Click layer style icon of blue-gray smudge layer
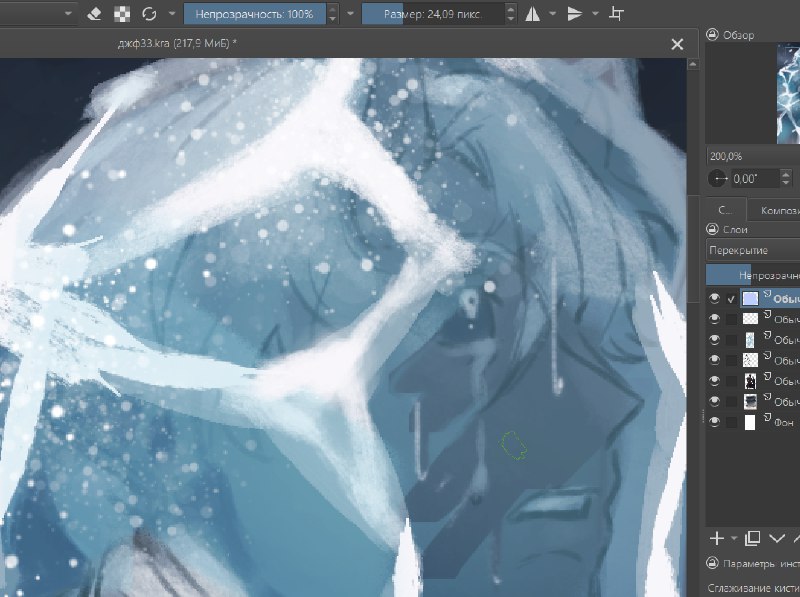Image resolution: width=800 pixels, height=597 pixels. pos(767,396)
